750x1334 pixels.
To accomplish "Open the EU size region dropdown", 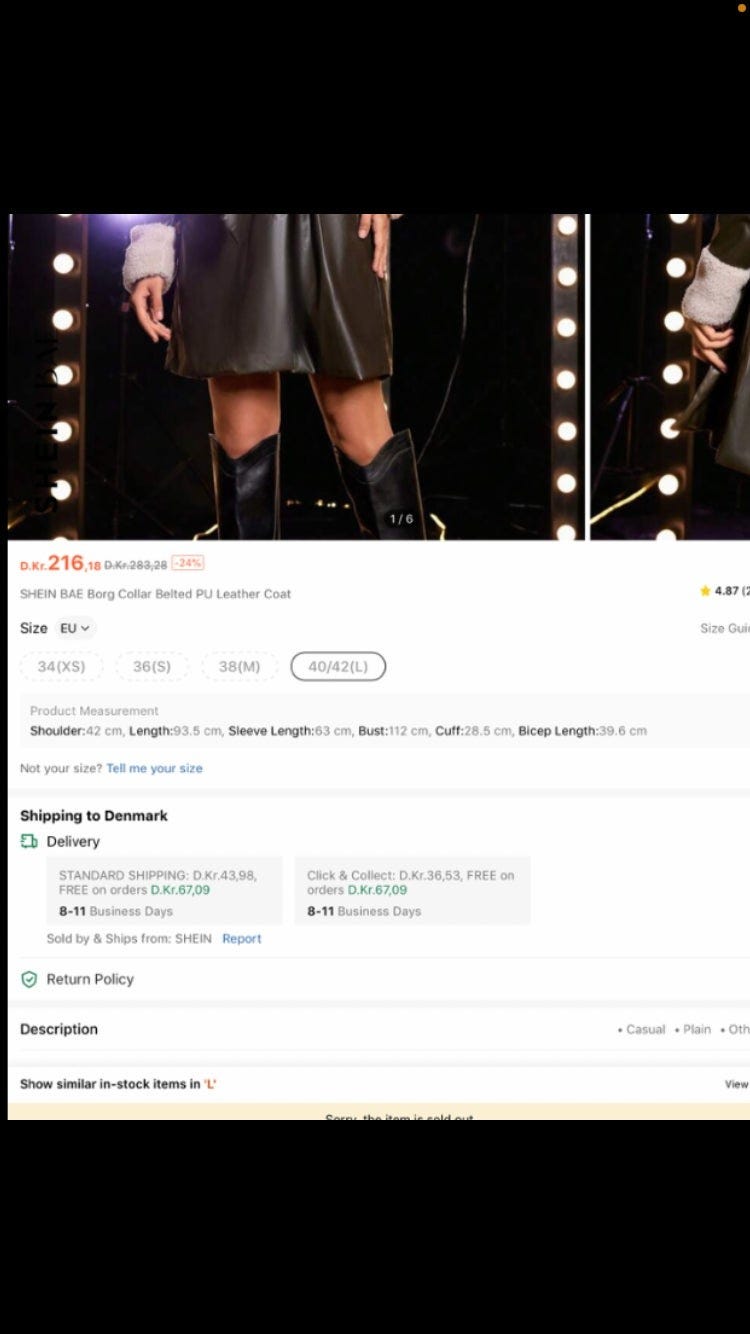I will [76, 628].
